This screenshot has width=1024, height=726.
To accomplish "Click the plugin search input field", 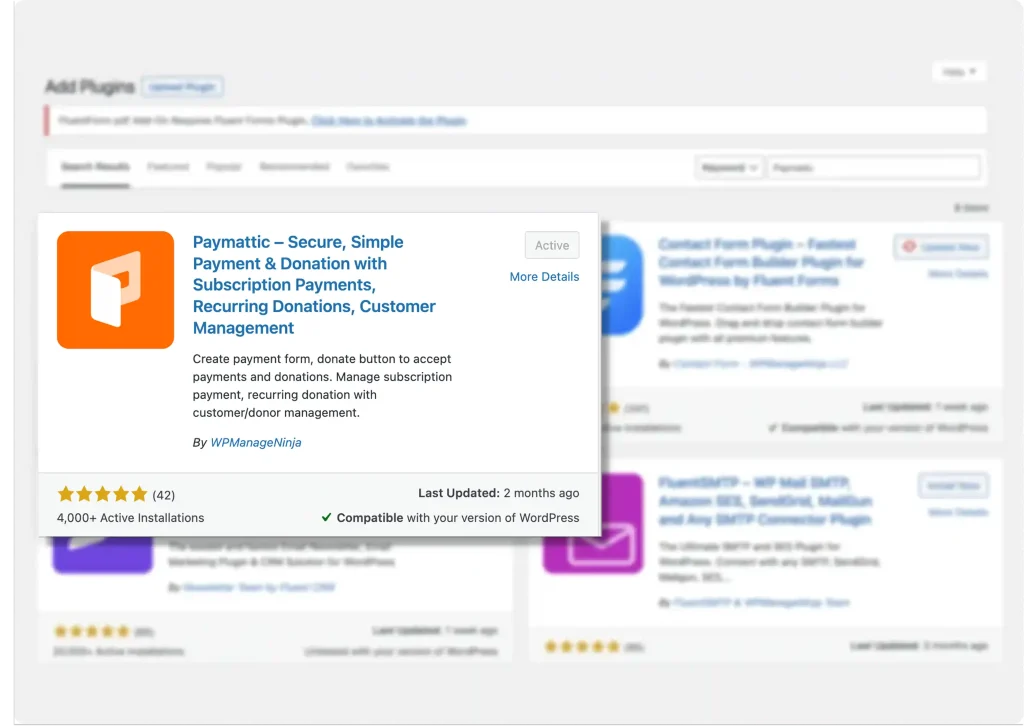I will (873, 168).
